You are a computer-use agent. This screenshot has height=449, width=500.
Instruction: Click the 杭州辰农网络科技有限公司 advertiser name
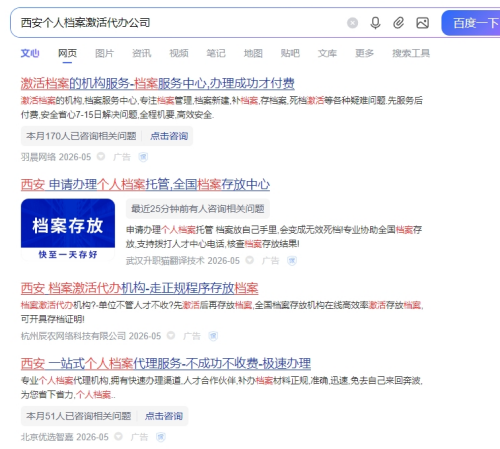point(73,336)
